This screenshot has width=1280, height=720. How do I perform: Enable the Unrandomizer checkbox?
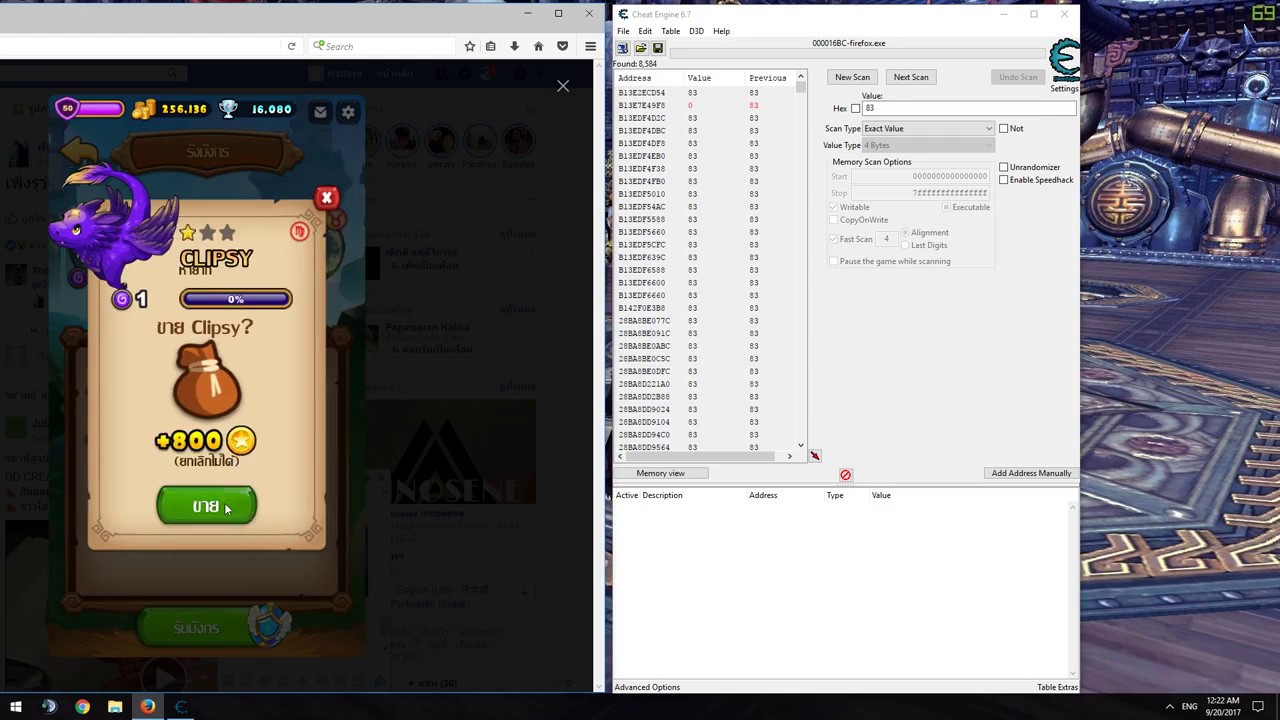[x=1004, y=167]
